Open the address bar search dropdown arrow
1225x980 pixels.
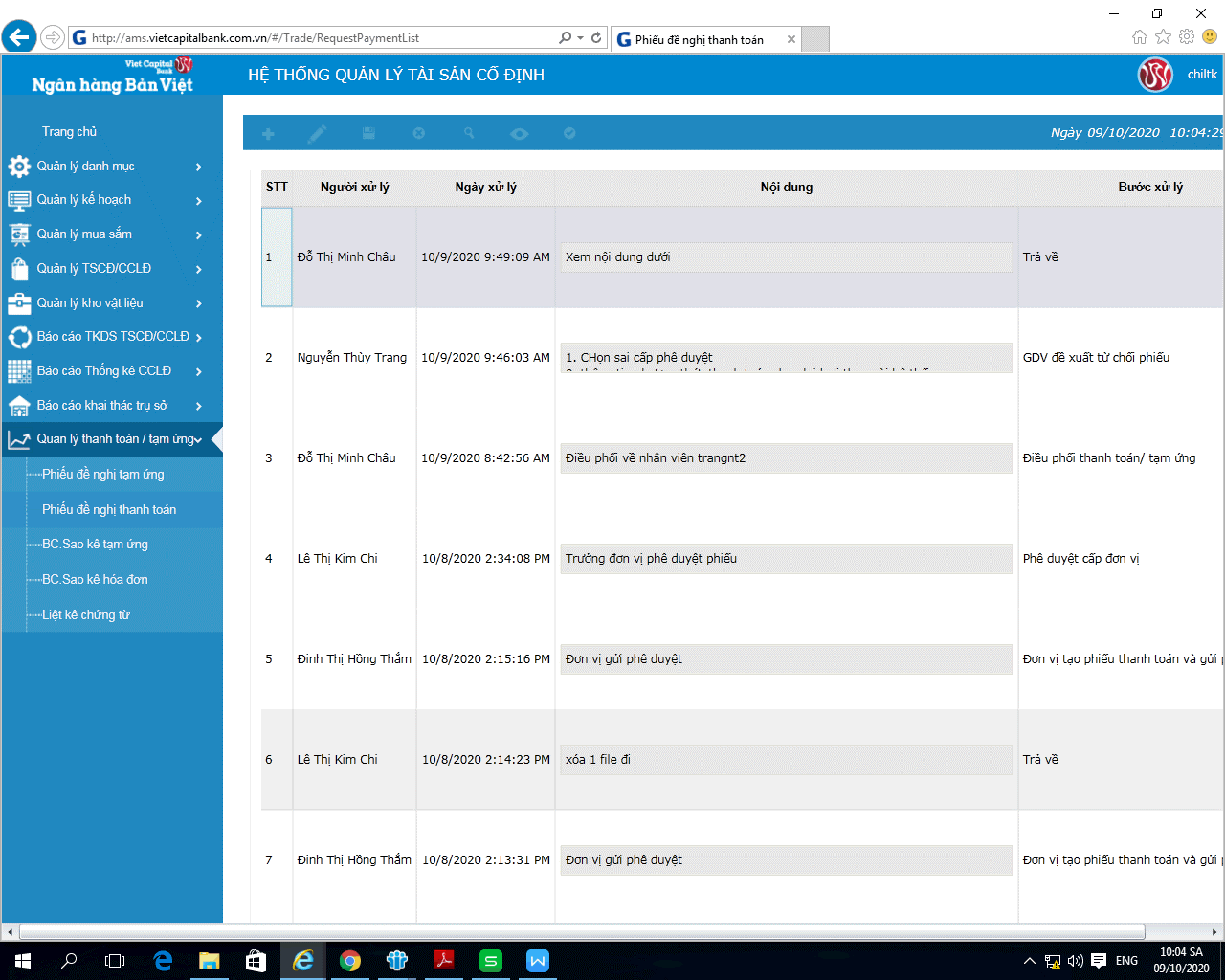[580, 38]
